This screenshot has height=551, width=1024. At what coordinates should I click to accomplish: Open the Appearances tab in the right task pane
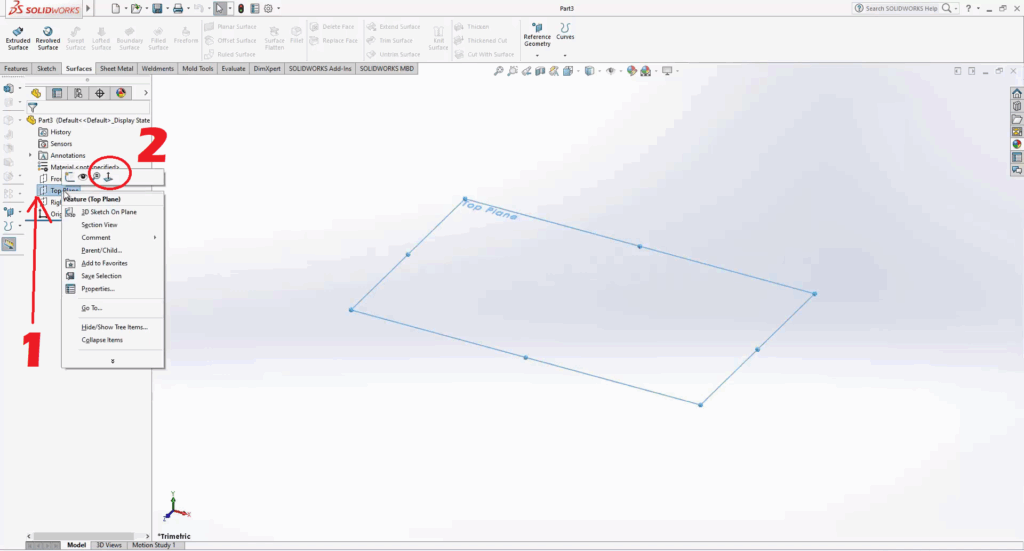1017,144
